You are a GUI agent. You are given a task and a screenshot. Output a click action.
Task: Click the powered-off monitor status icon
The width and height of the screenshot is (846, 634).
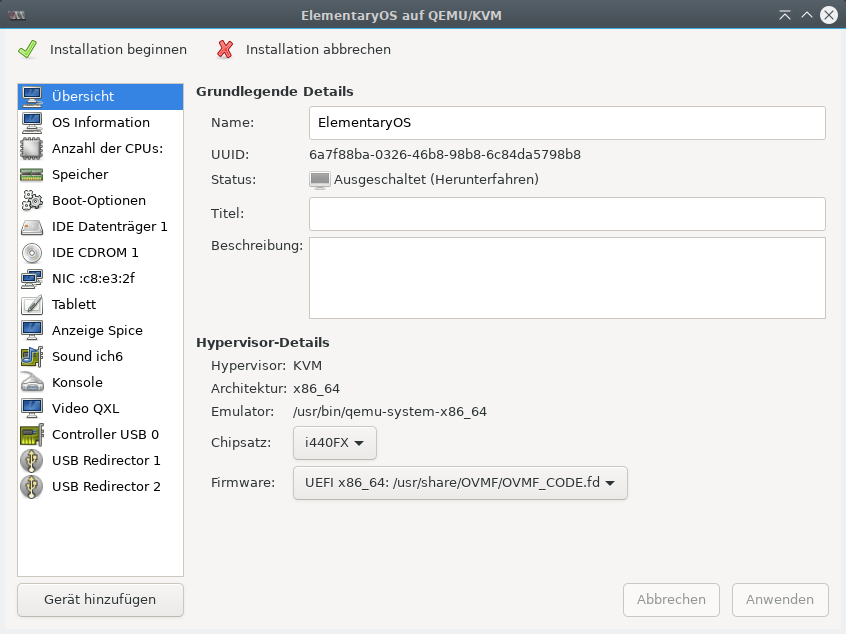(319, 180)
